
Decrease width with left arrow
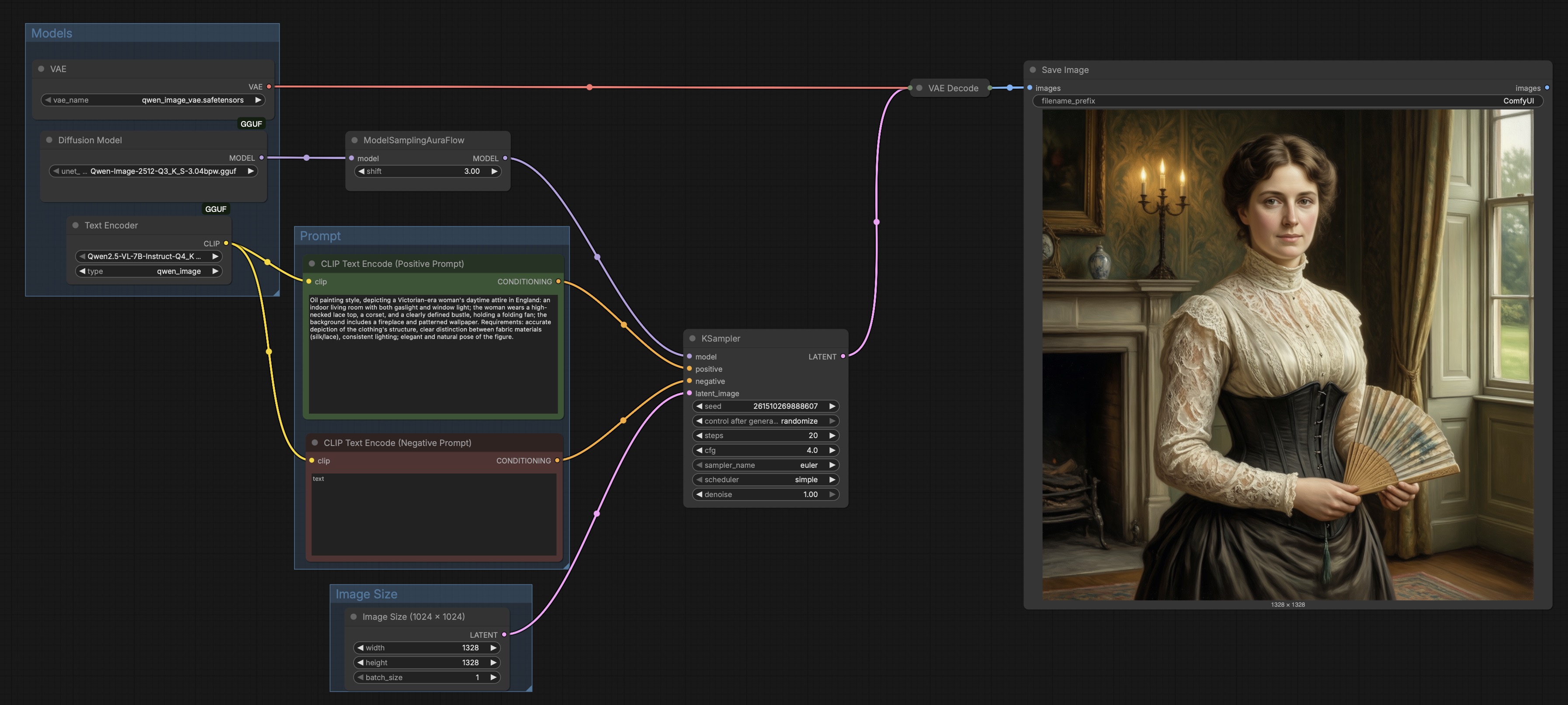click(361, 648)
